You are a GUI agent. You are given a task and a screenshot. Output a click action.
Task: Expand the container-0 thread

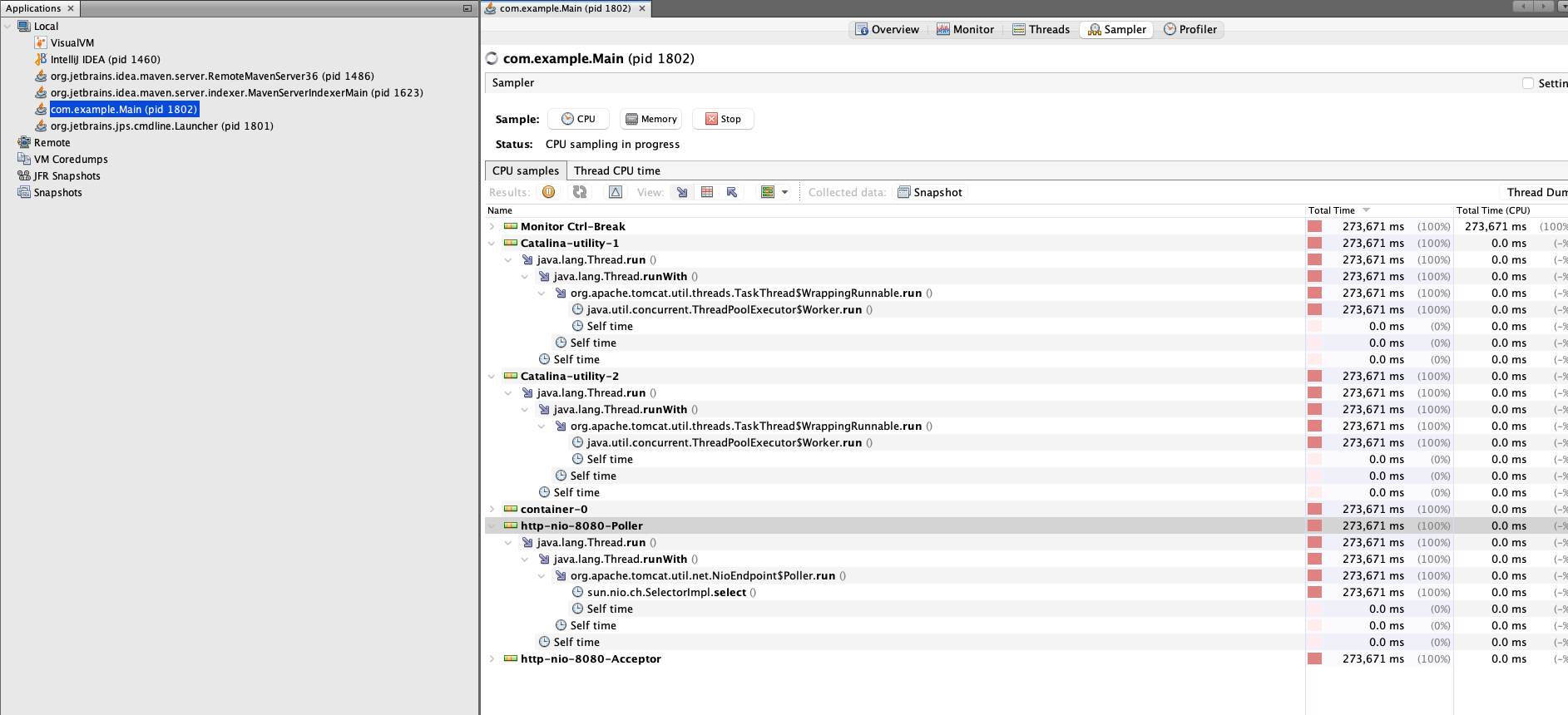[492, 509]
